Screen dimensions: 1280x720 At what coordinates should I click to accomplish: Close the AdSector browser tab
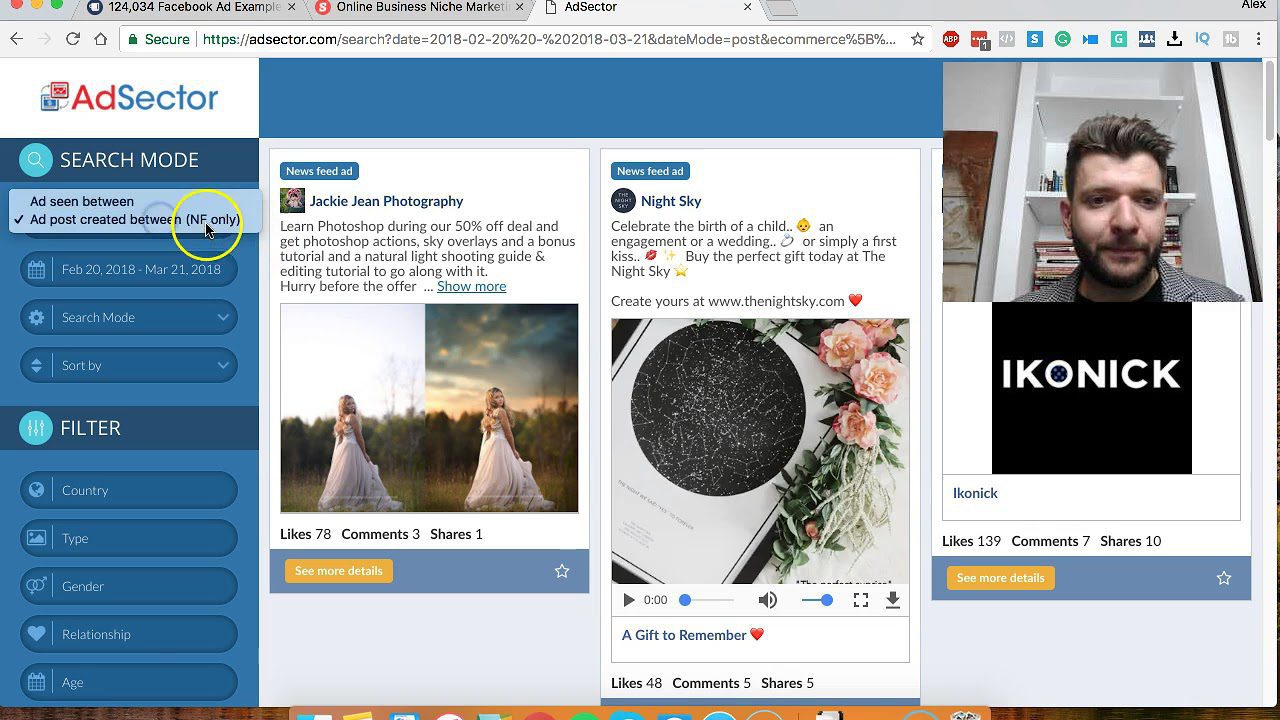pyautogui.click(x=747, y=7)
